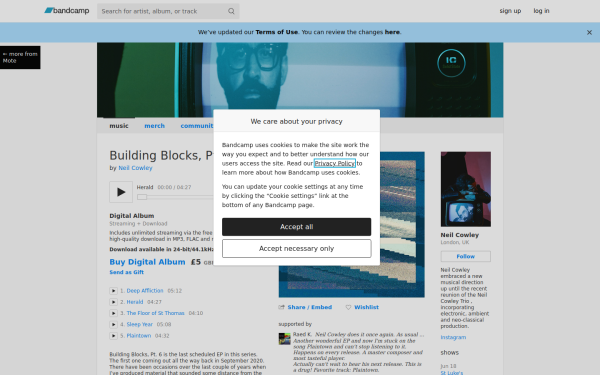The height and width of the screenshot is (375, 600).
Task: Accept necessary cookies only
Action: click(297, 249)
